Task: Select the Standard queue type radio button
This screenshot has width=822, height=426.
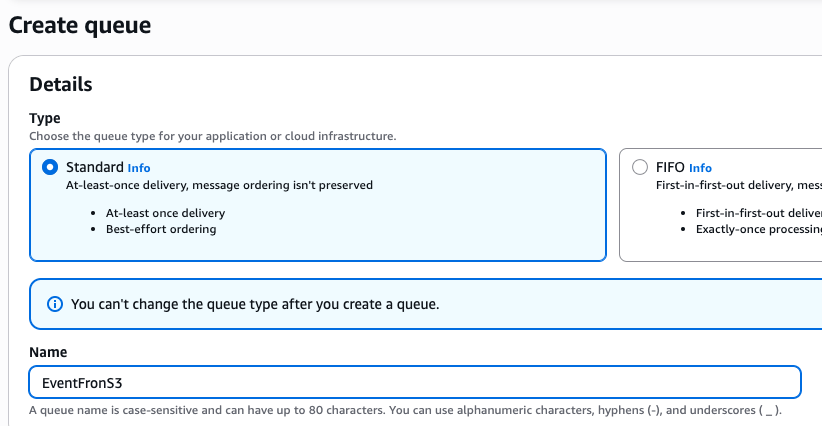Action: [x=50, y=168]
